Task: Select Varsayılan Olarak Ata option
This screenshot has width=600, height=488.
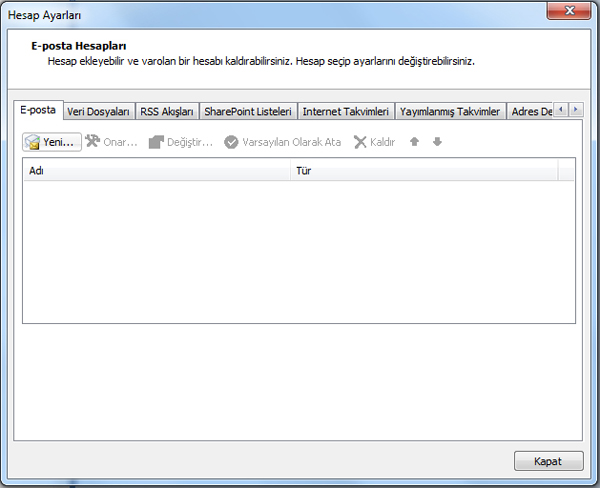Action: click(x=282, y=142)
